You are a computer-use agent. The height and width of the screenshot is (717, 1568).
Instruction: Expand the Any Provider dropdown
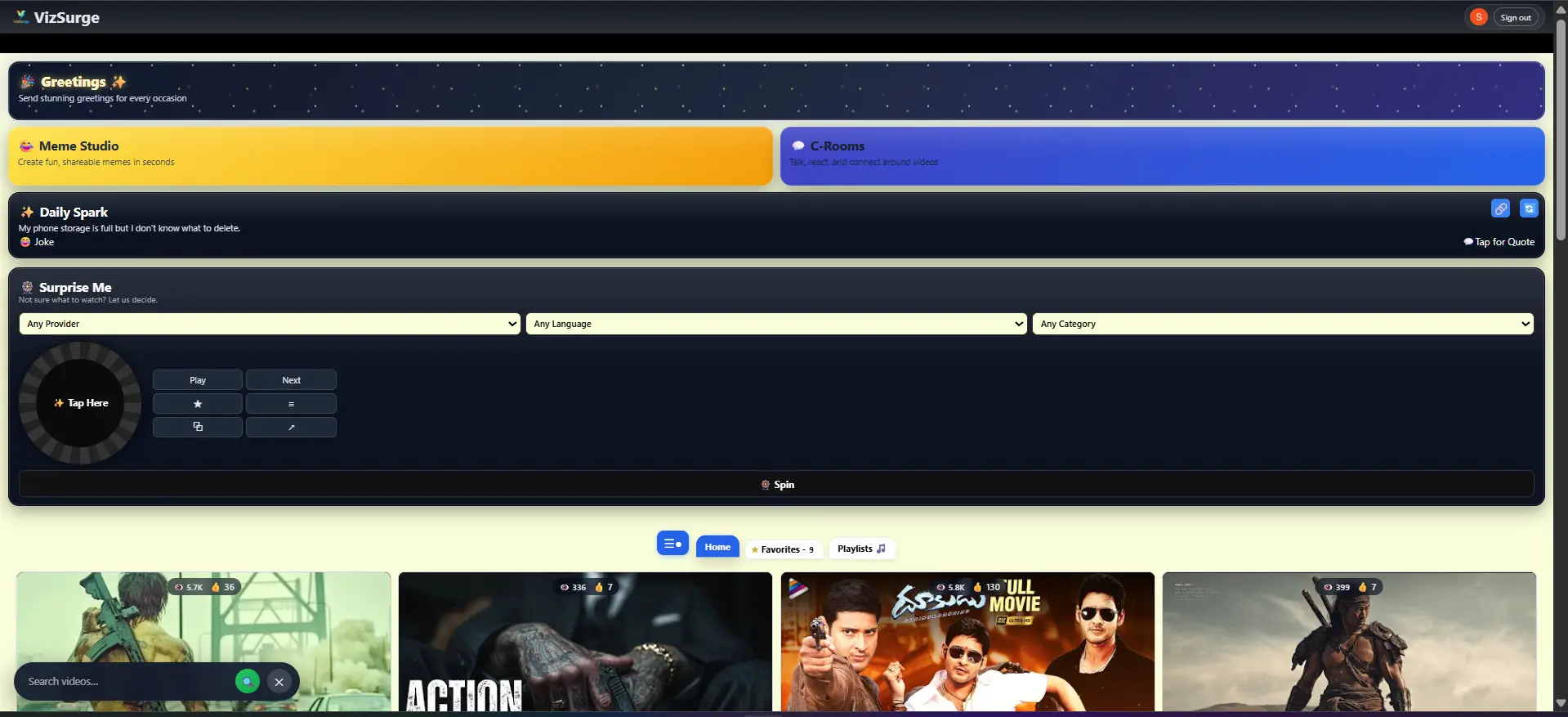coord(270,324)
